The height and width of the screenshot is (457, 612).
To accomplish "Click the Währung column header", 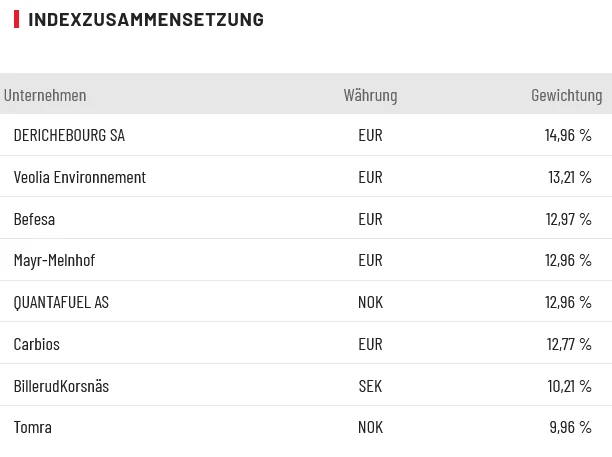I will 370,95.
